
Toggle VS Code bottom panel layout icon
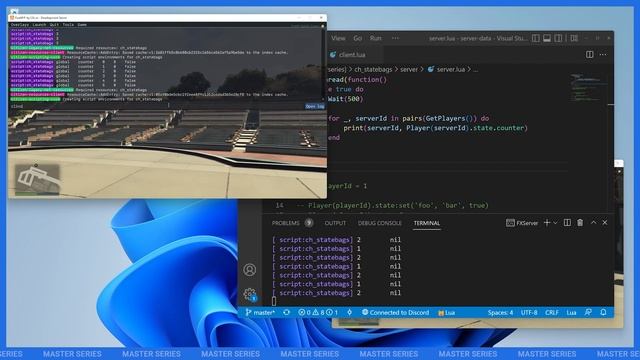point(547,38)
